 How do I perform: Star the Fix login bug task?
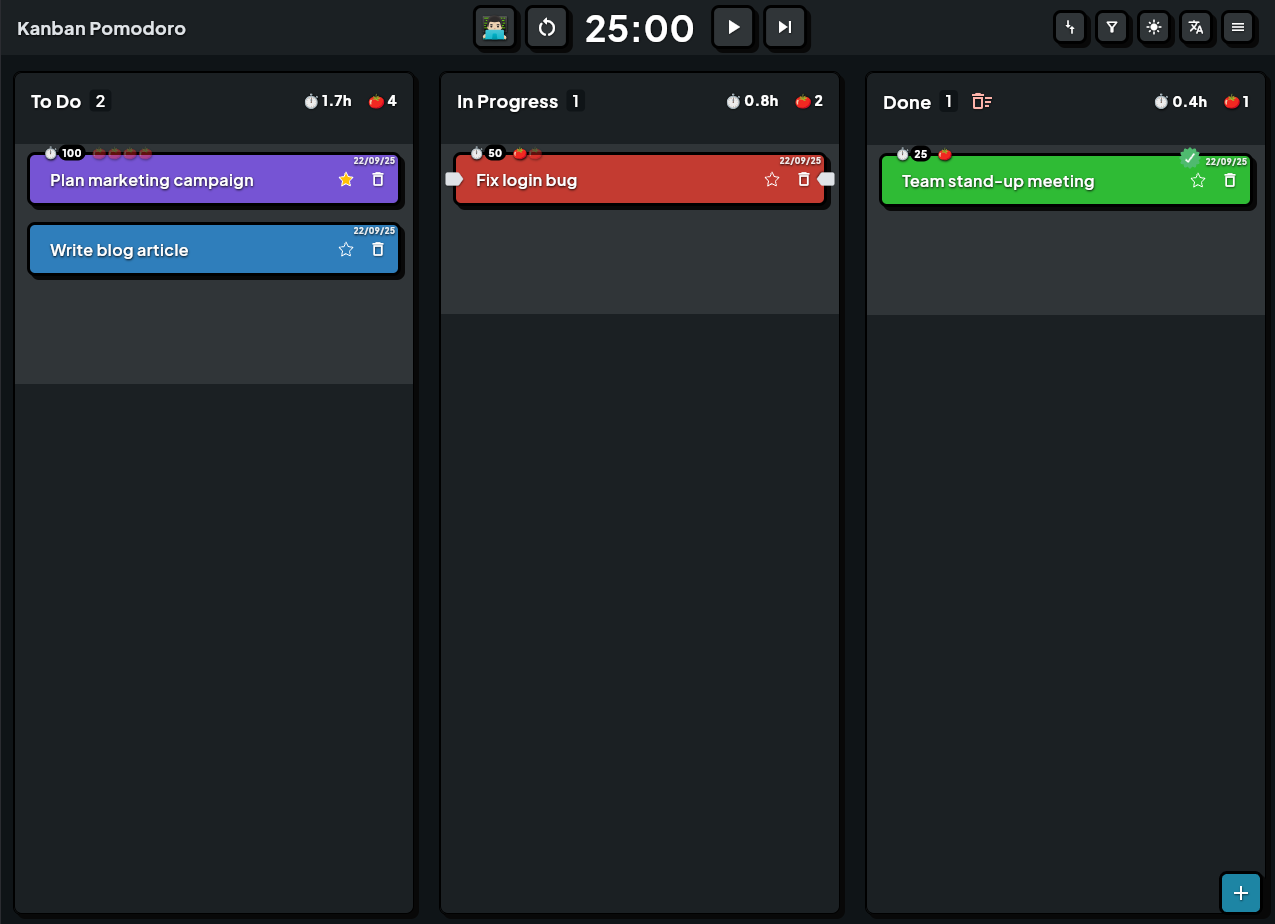point(772,179)
